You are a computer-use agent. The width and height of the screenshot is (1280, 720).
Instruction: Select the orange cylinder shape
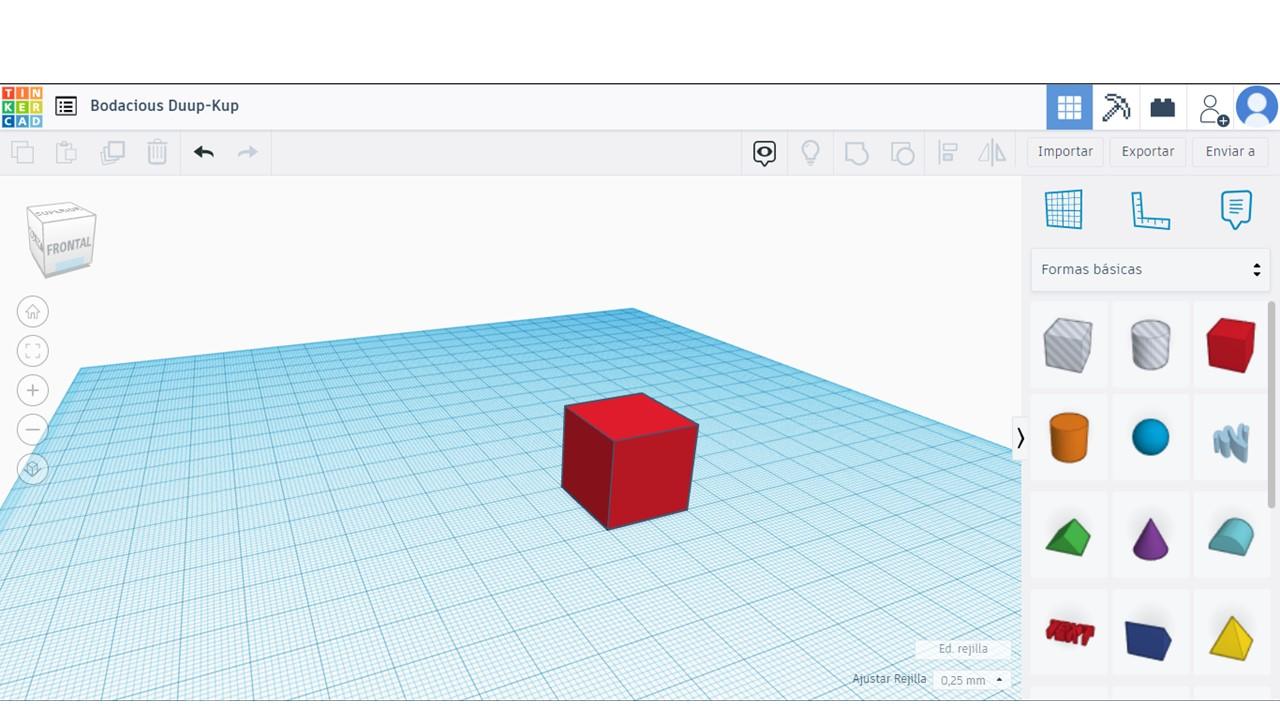coord(1068,437)
